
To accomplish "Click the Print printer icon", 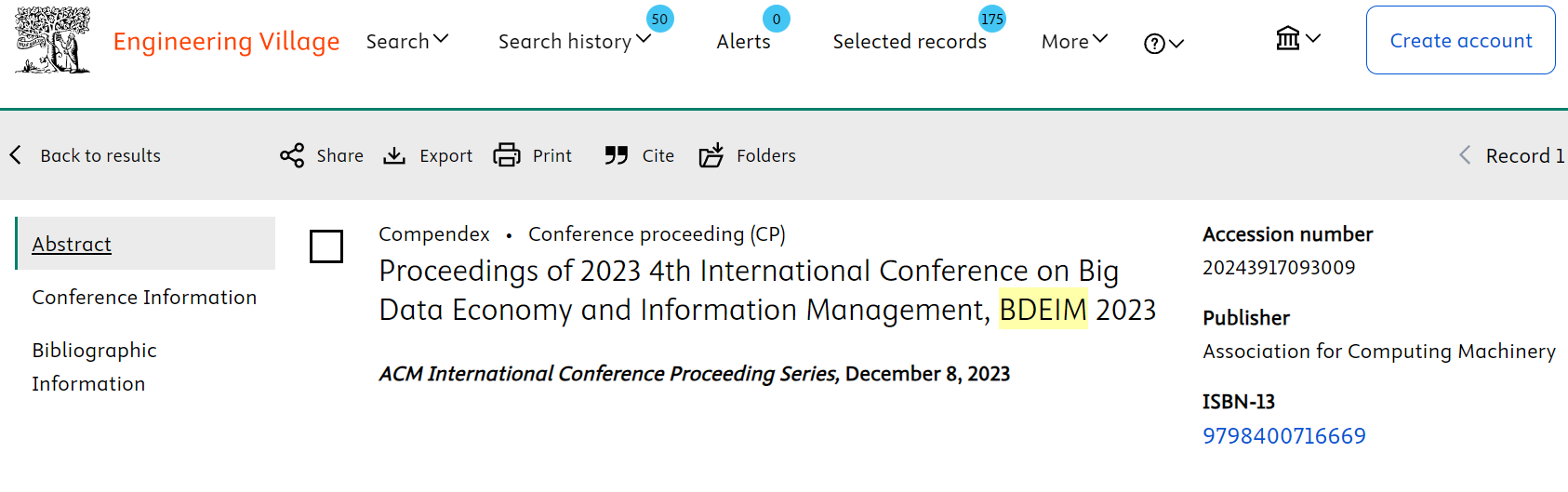I will click(x=507, y=155).
